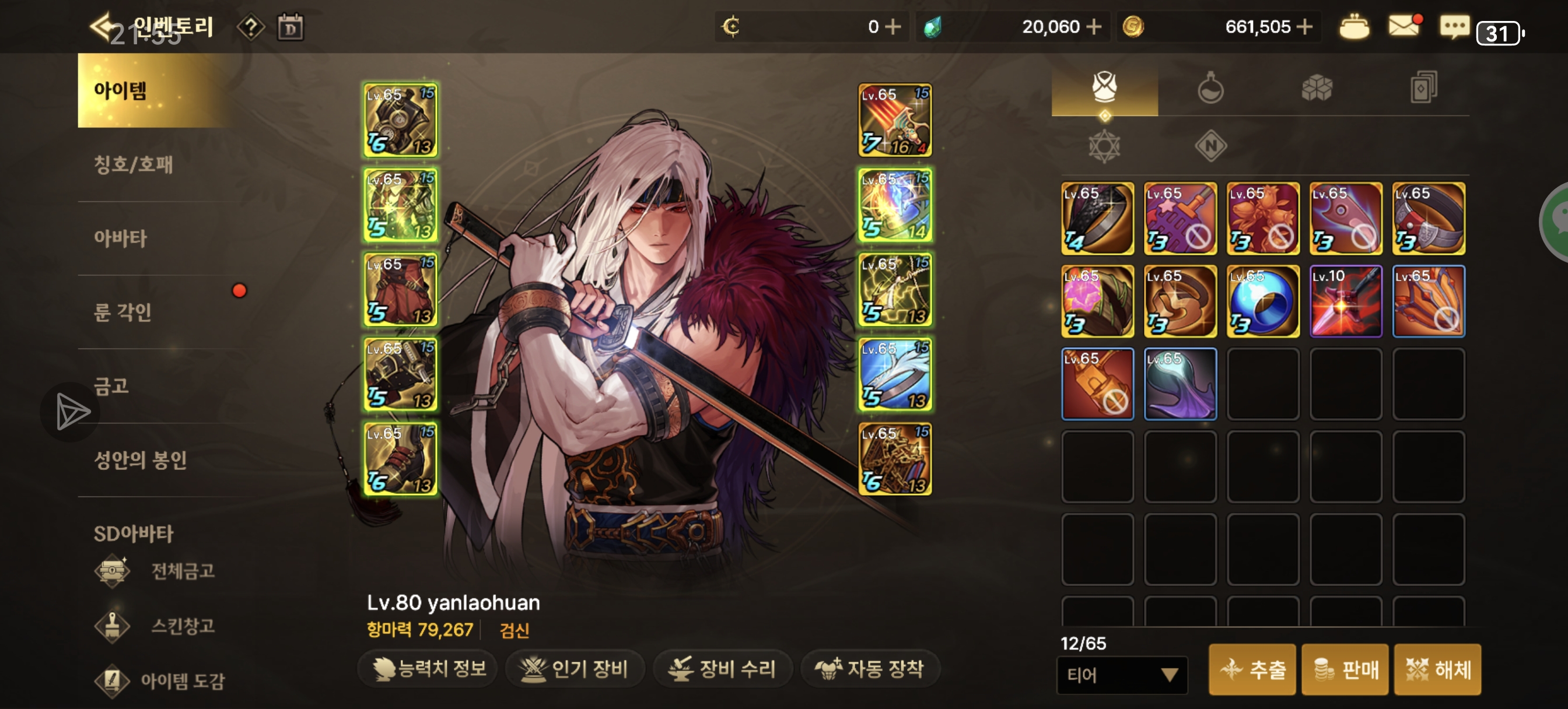
Task: Tap the N diamond filter icon
Action: (1210, 146)
